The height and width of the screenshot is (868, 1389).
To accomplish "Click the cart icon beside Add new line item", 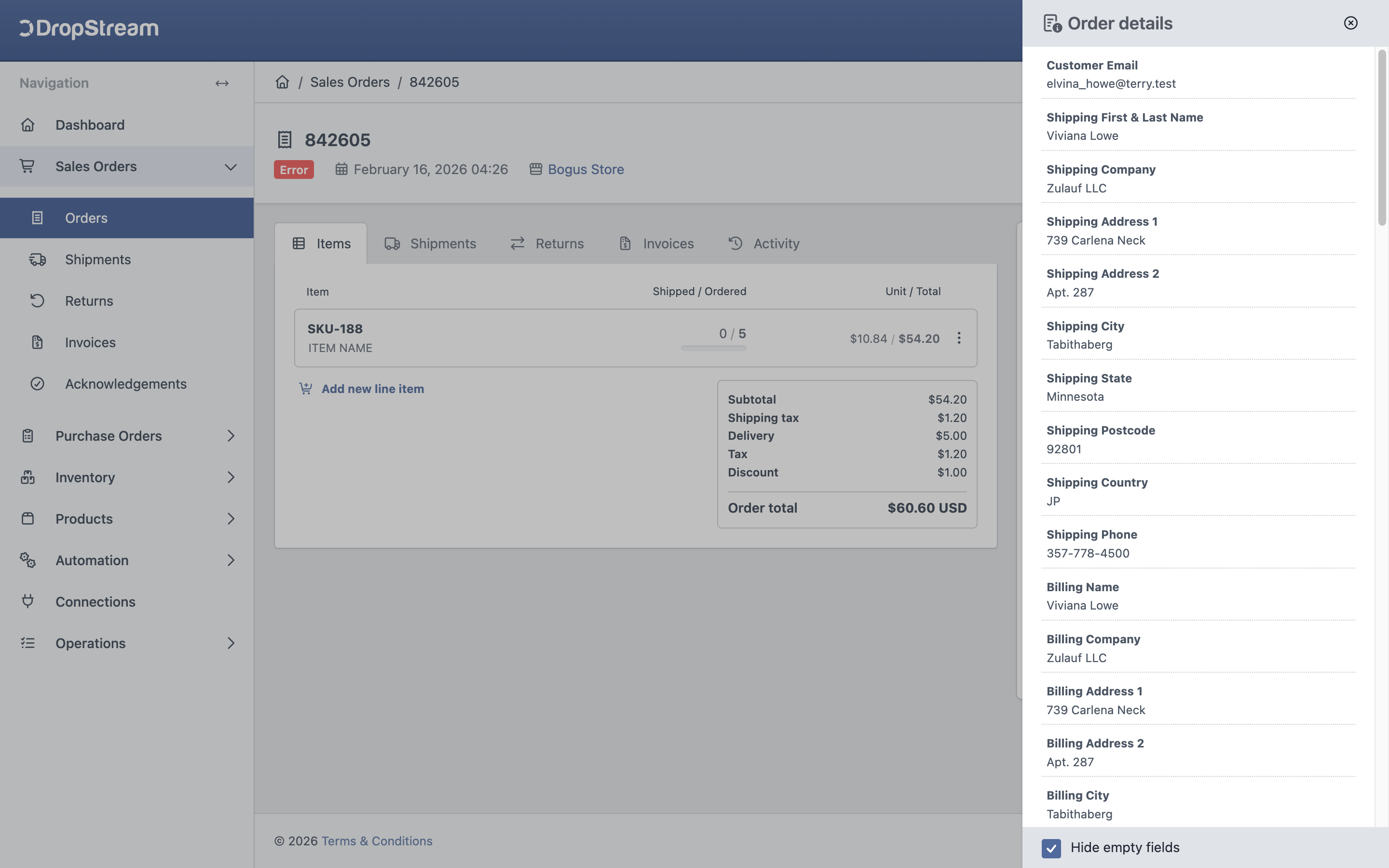I will tap(306, 389).
